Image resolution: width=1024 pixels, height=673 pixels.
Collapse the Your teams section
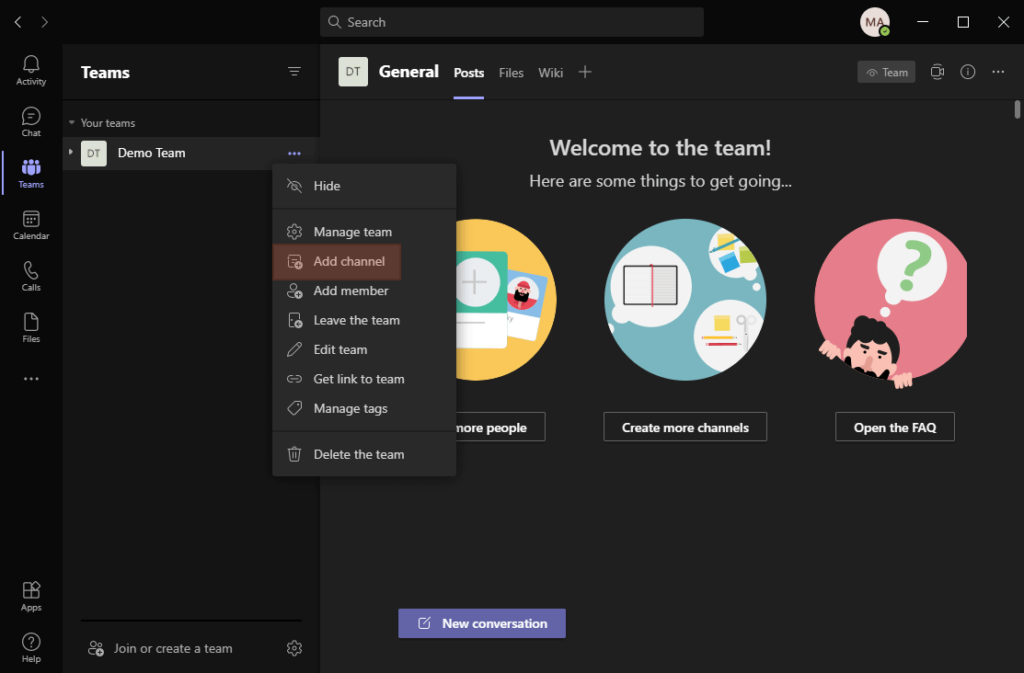[72, 123]
